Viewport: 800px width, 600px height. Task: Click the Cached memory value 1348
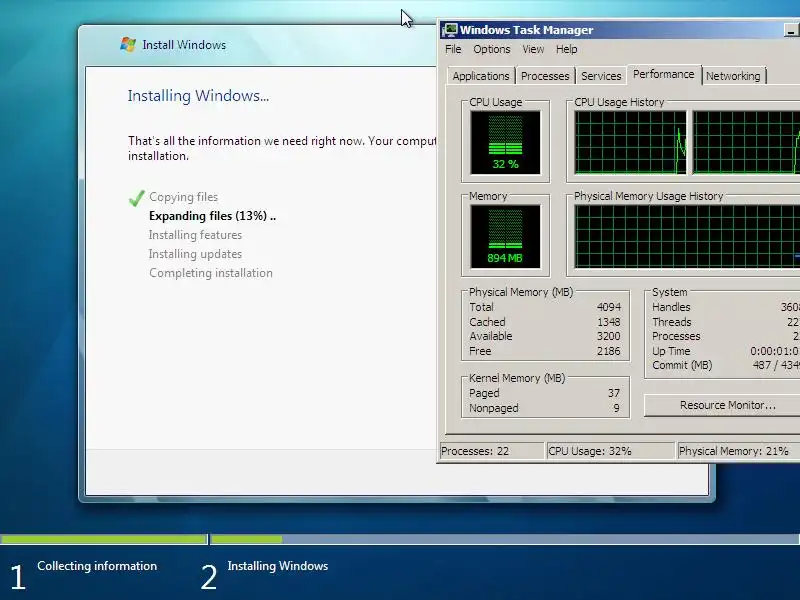pos(609,322)
